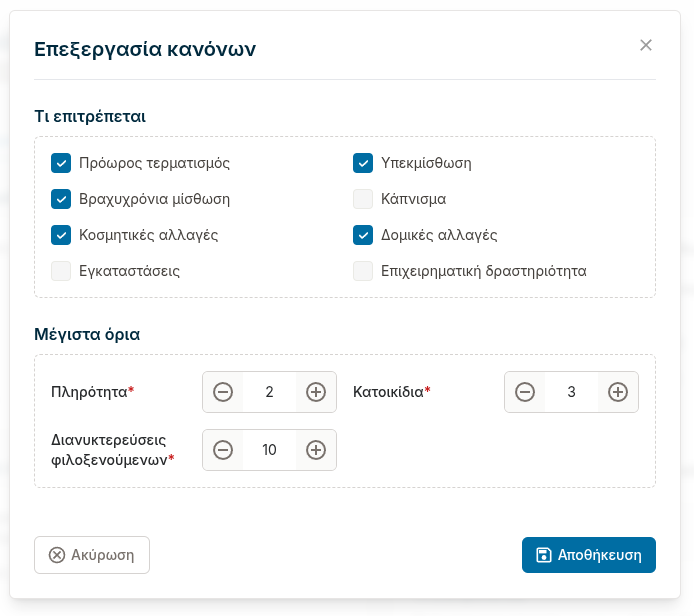Disable the Κοσμητικές αλλαγές option

coord(61,235)
